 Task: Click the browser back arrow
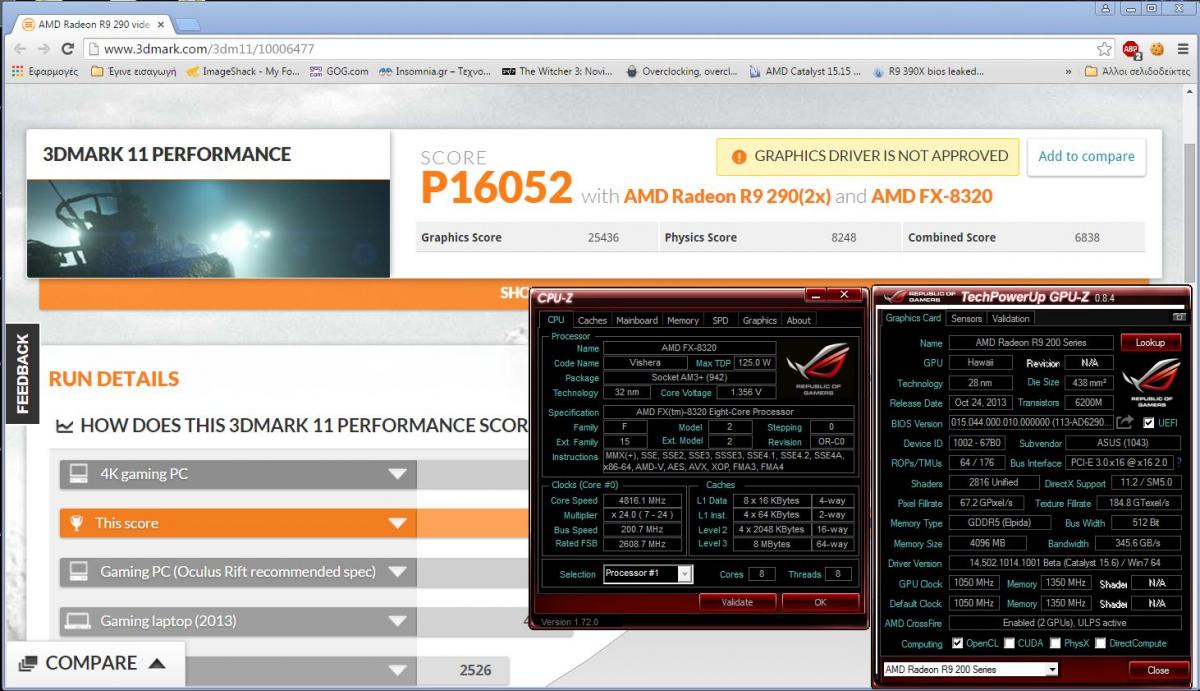(x=20, y=48)
